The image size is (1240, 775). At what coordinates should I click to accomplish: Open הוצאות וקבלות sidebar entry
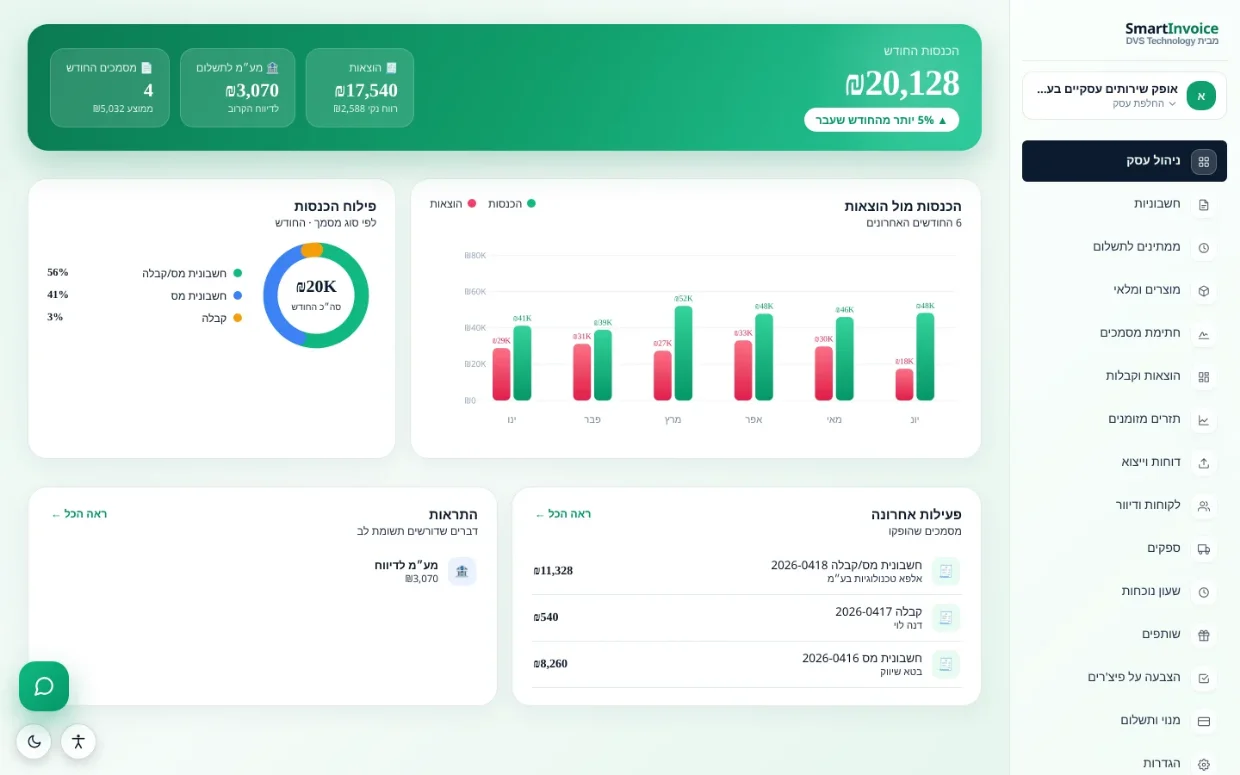click(x=1124, y=376)
